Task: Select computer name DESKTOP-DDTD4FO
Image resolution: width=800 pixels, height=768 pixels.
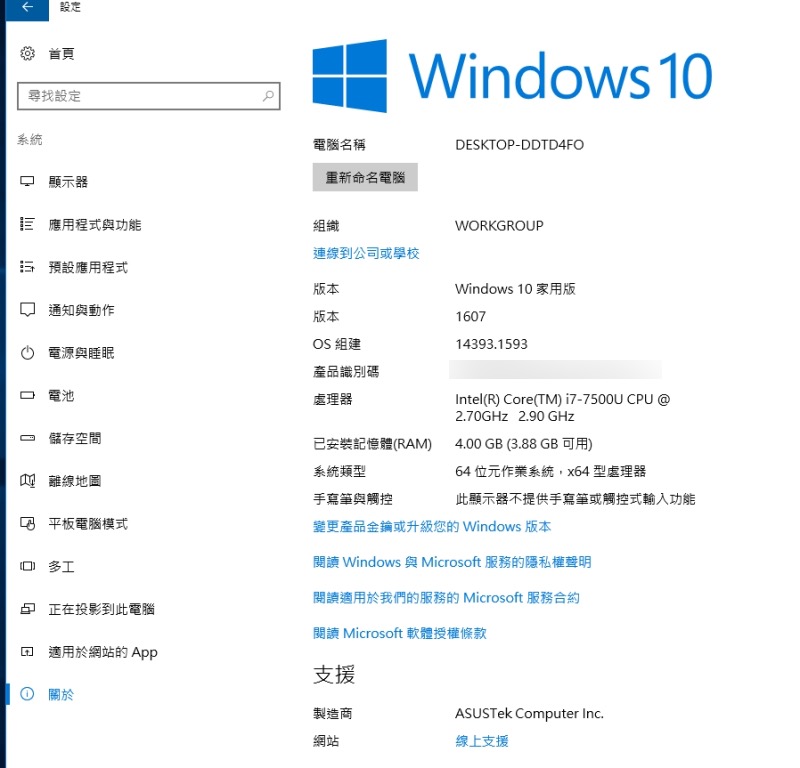Action: tap(519, 145)
